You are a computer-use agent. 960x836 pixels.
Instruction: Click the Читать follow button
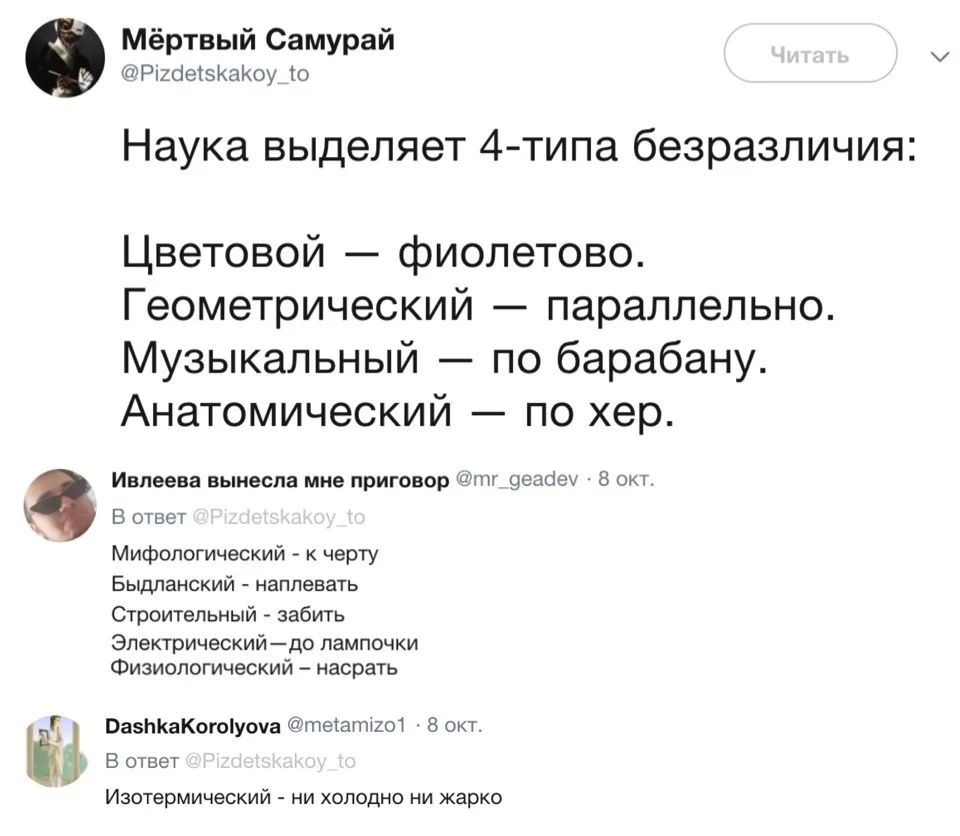(810, 54)
